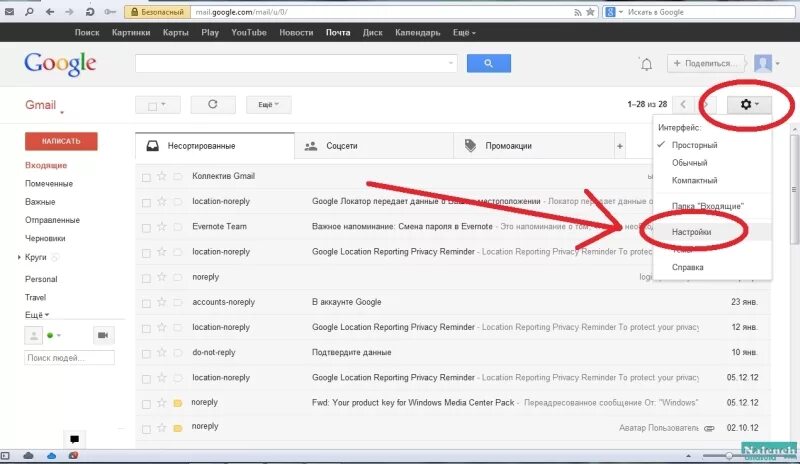Click the browser forward arrow

coord(69,12)
